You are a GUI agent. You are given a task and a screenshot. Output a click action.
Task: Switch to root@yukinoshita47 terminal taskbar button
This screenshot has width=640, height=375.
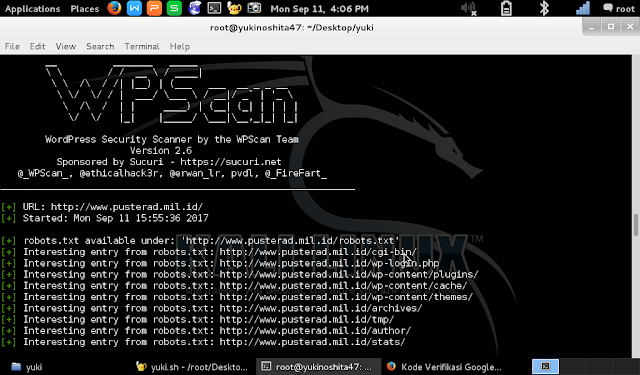[x=318, y=367]
